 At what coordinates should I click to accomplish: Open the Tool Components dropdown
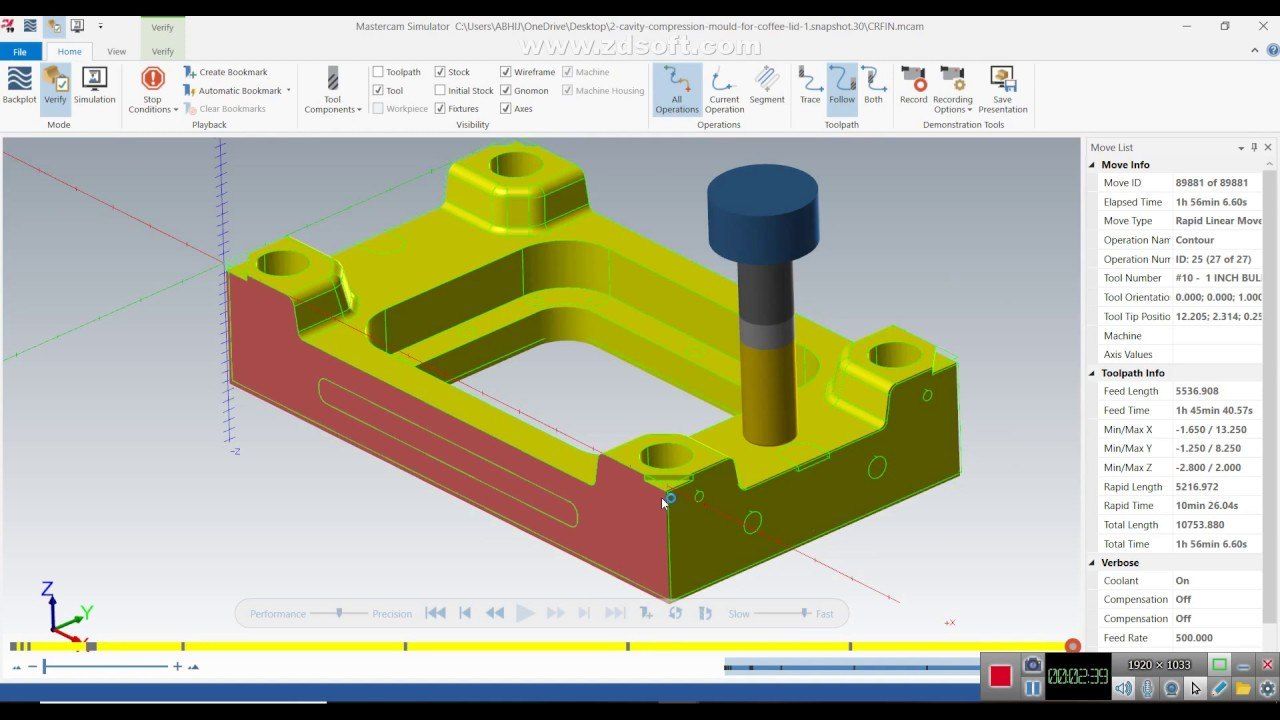pos(333,91)
